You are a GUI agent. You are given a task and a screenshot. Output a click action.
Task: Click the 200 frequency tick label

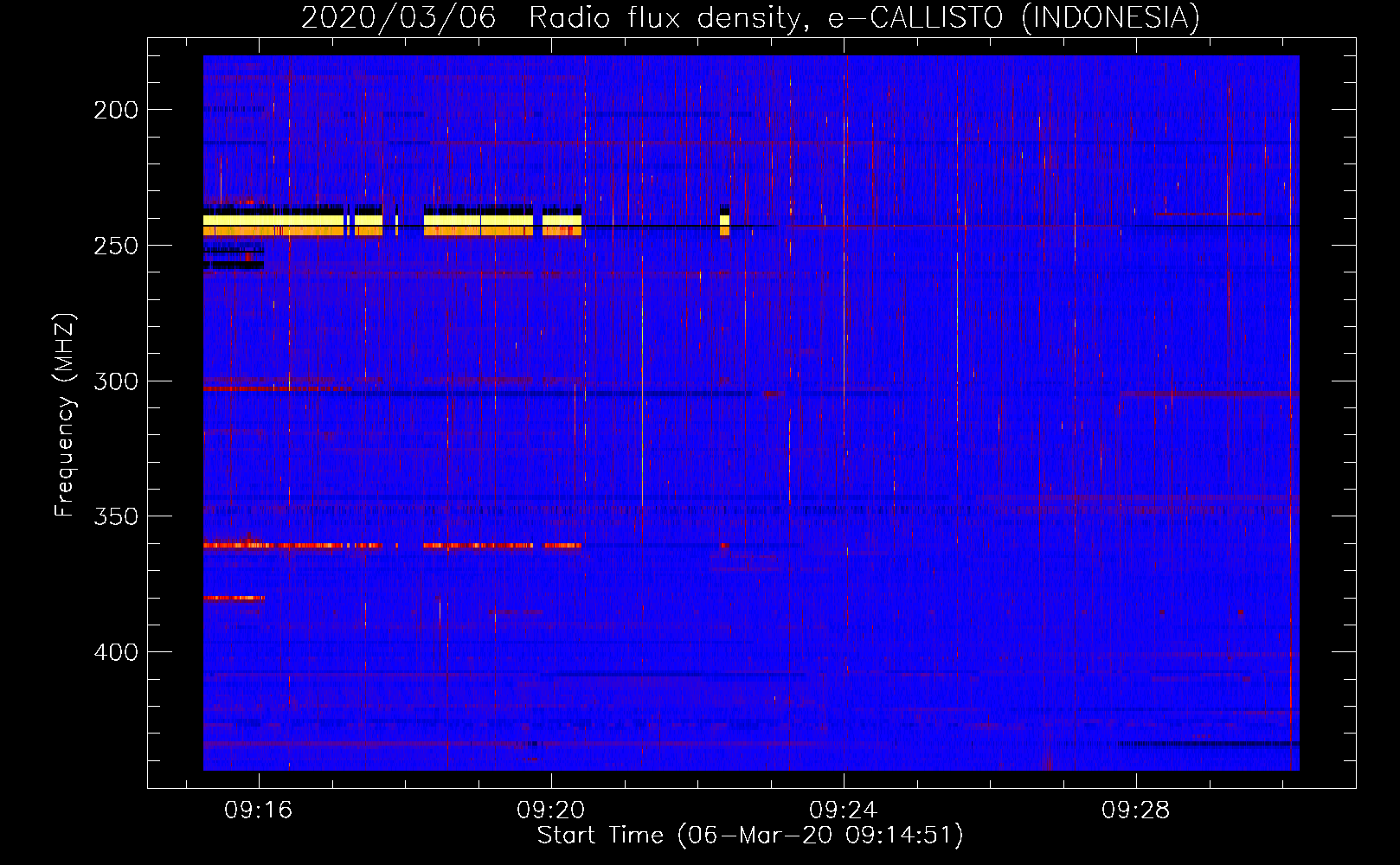[116, 110]
